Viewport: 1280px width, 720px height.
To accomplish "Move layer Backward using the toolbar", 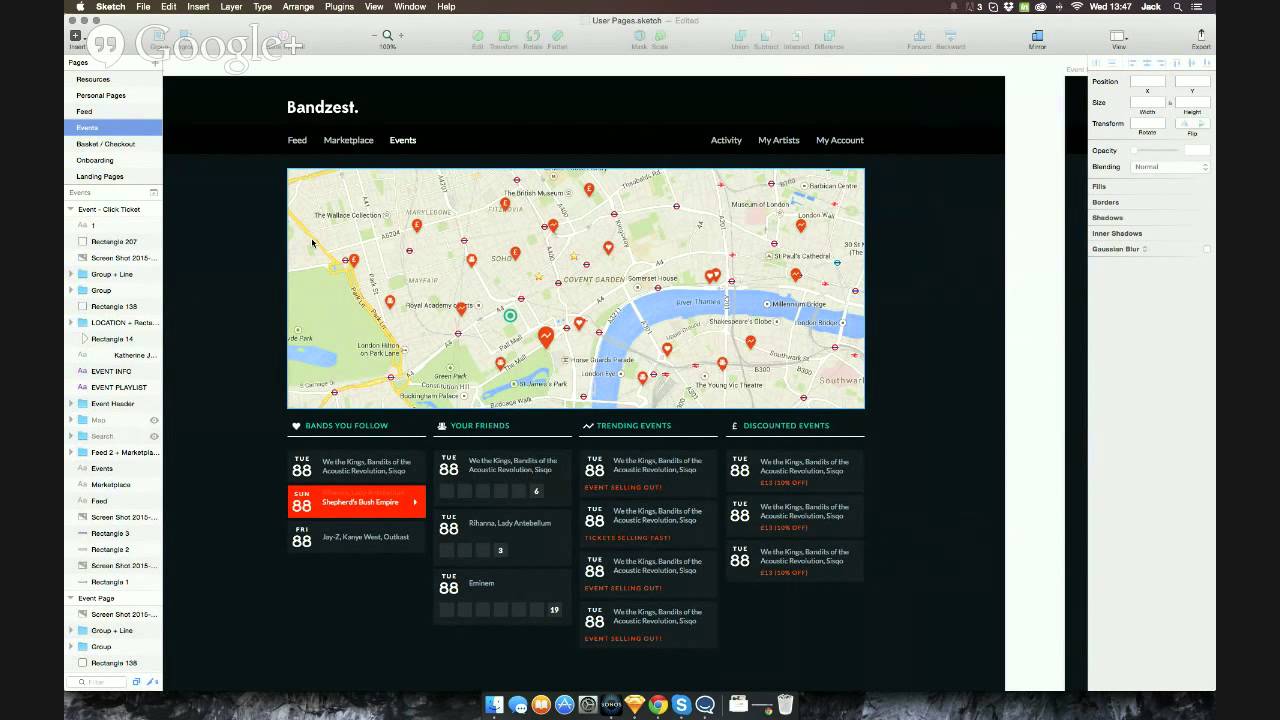I will (951, 37).
